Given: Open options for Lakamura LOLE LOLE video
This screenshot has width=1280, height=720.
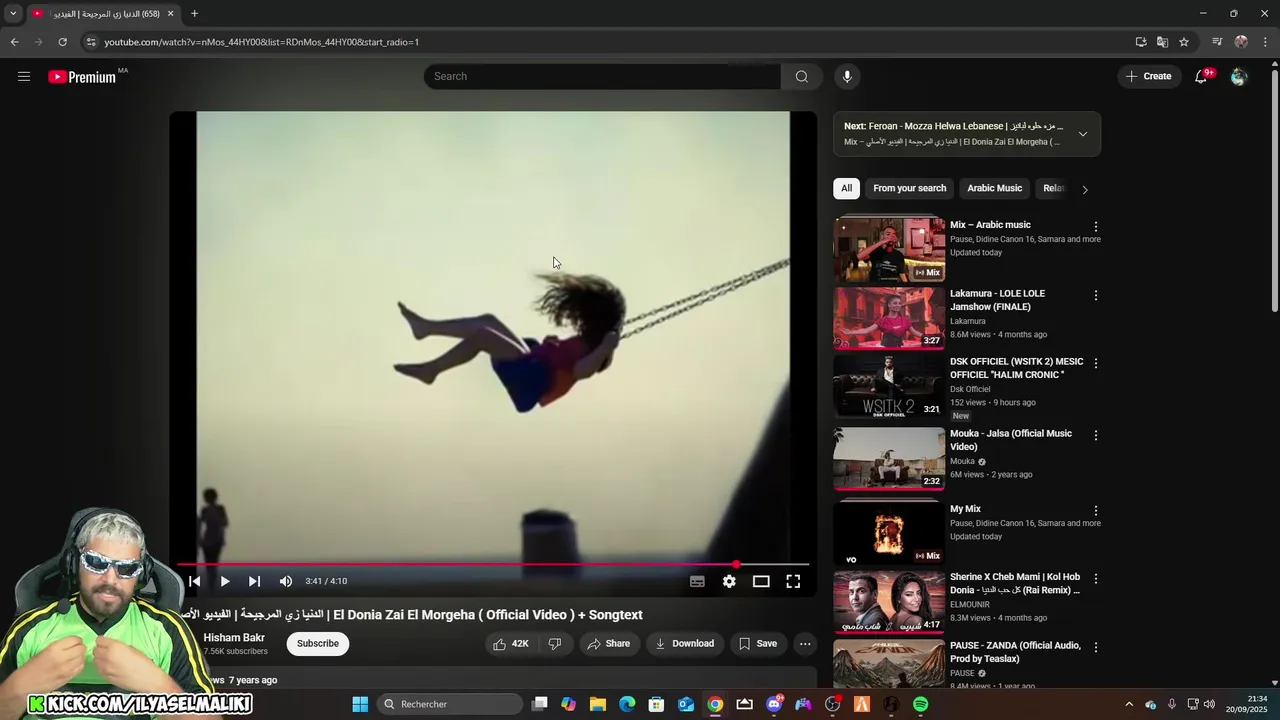Looking at the screenshot, I should pyautogui.click(x=1096, y=296).
